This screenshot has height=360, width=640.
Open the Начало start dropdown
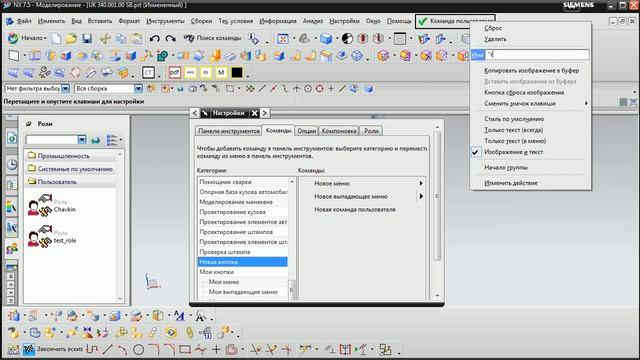pyautogui.click(x=27, y=38)
